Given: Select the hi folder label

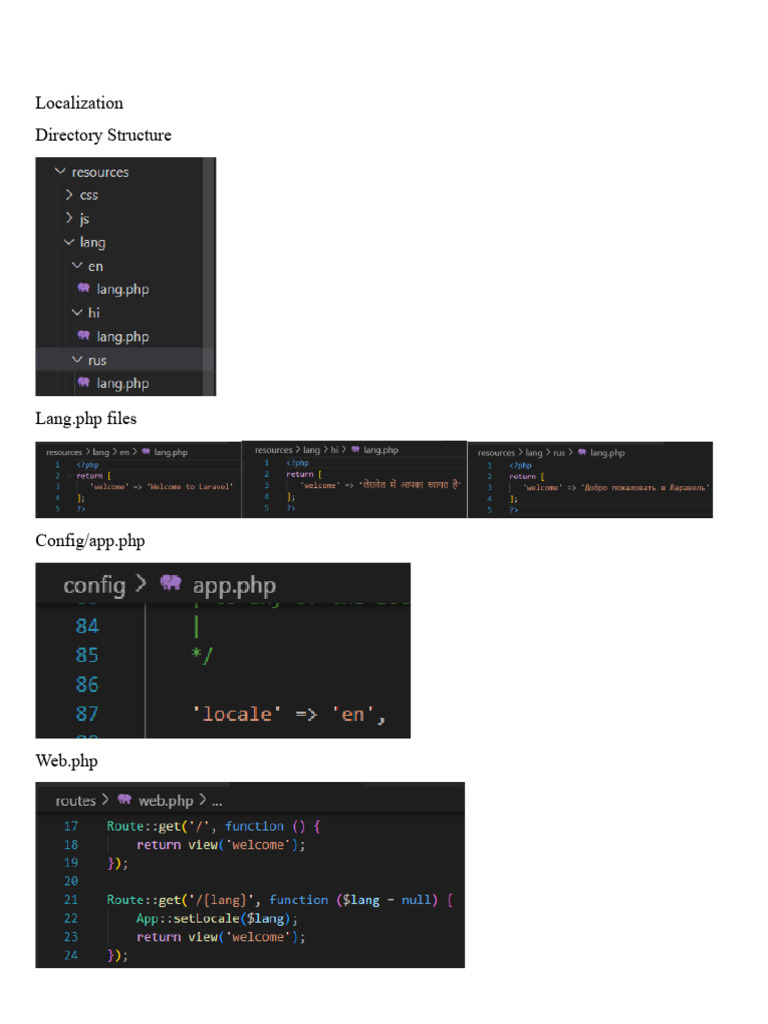Looking at the screenshot, I should (x=94, y=313).
